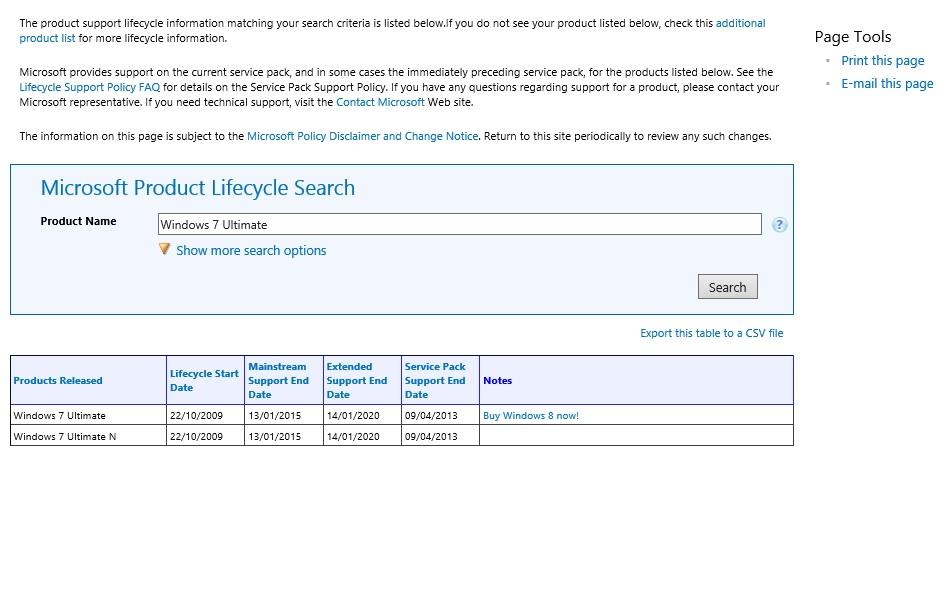Click the Notes column header
952x614 pixels.
[x=497, y=380]
